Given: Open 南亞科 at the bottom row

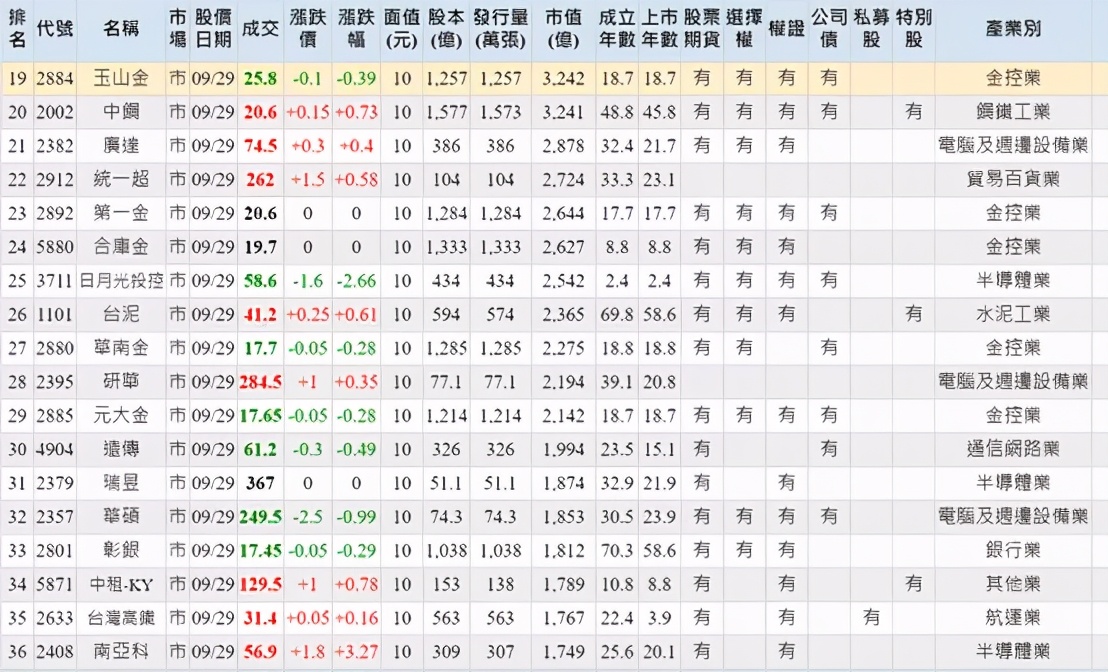Looking at the screenshot, I should (120, 652).
